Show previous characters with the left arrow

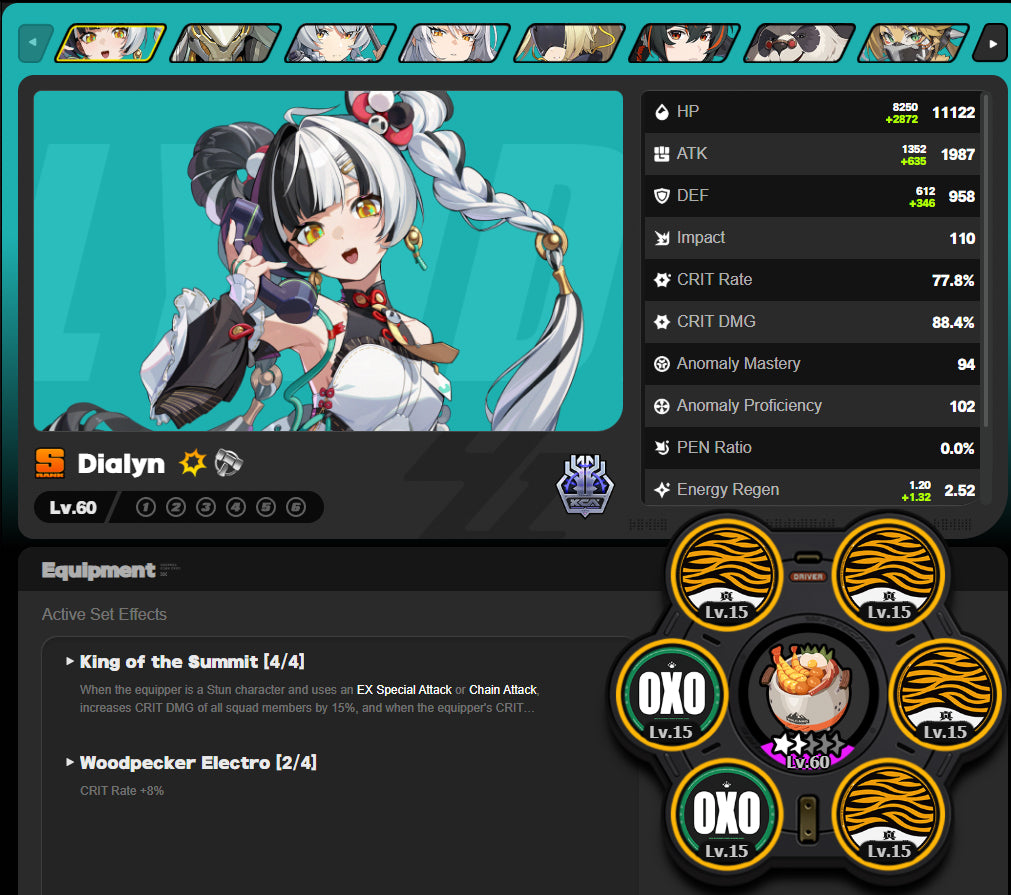(x=34, y=44)
